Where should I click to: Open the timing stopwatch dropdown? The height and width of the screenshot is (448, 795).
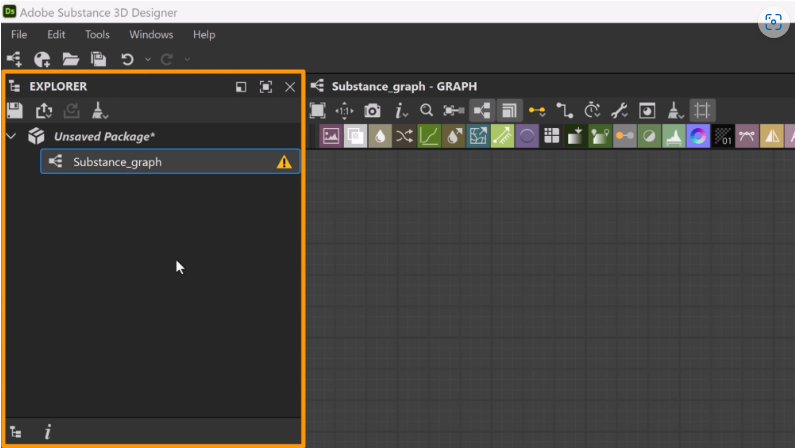click(x=592, y=110)
